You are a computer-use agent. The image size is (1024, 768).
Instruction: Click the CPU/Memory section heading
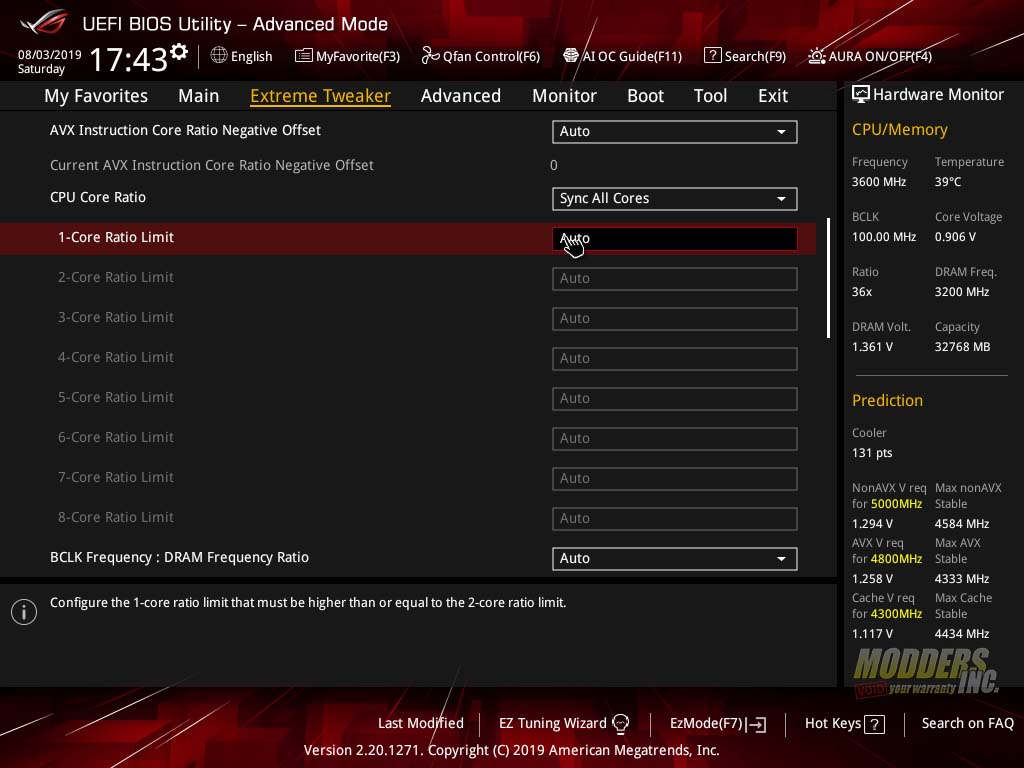click(x=899, y=130)
